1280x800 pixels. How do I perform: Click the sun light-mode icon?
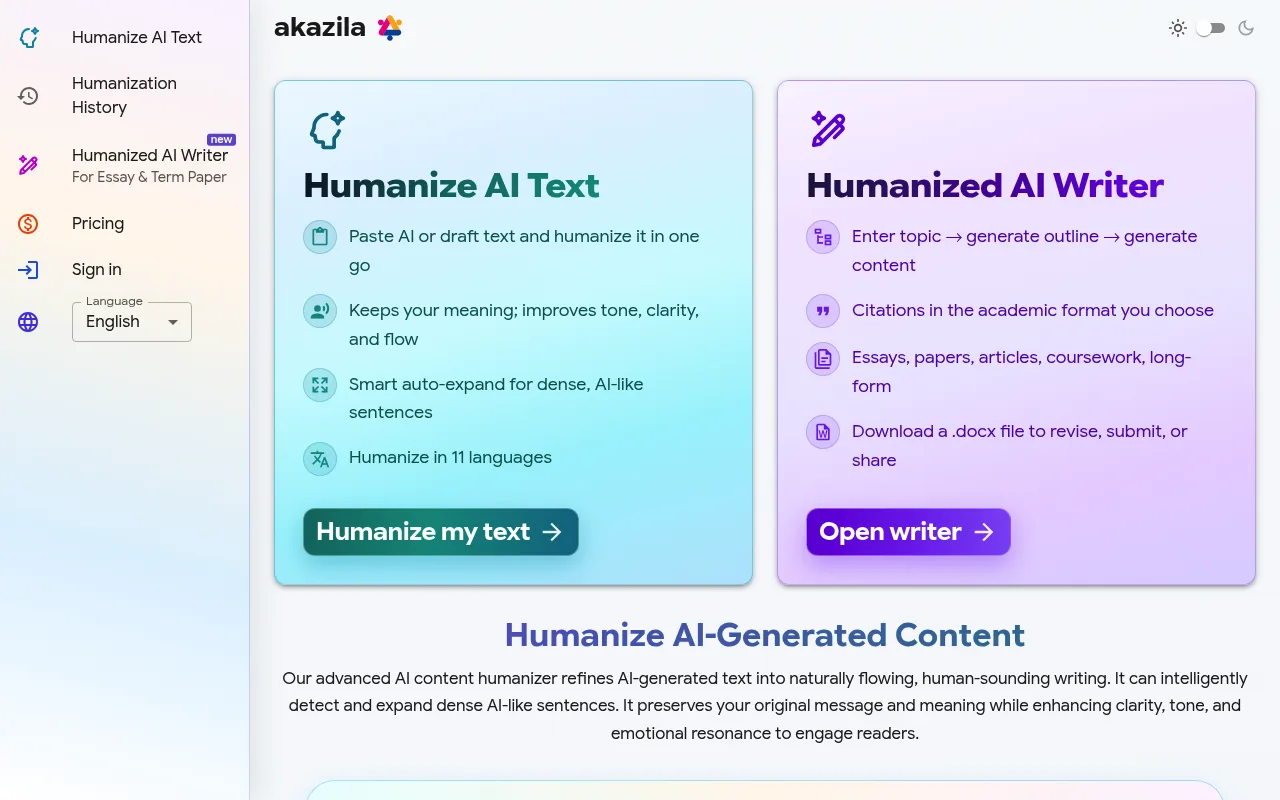coord(1178,28)
